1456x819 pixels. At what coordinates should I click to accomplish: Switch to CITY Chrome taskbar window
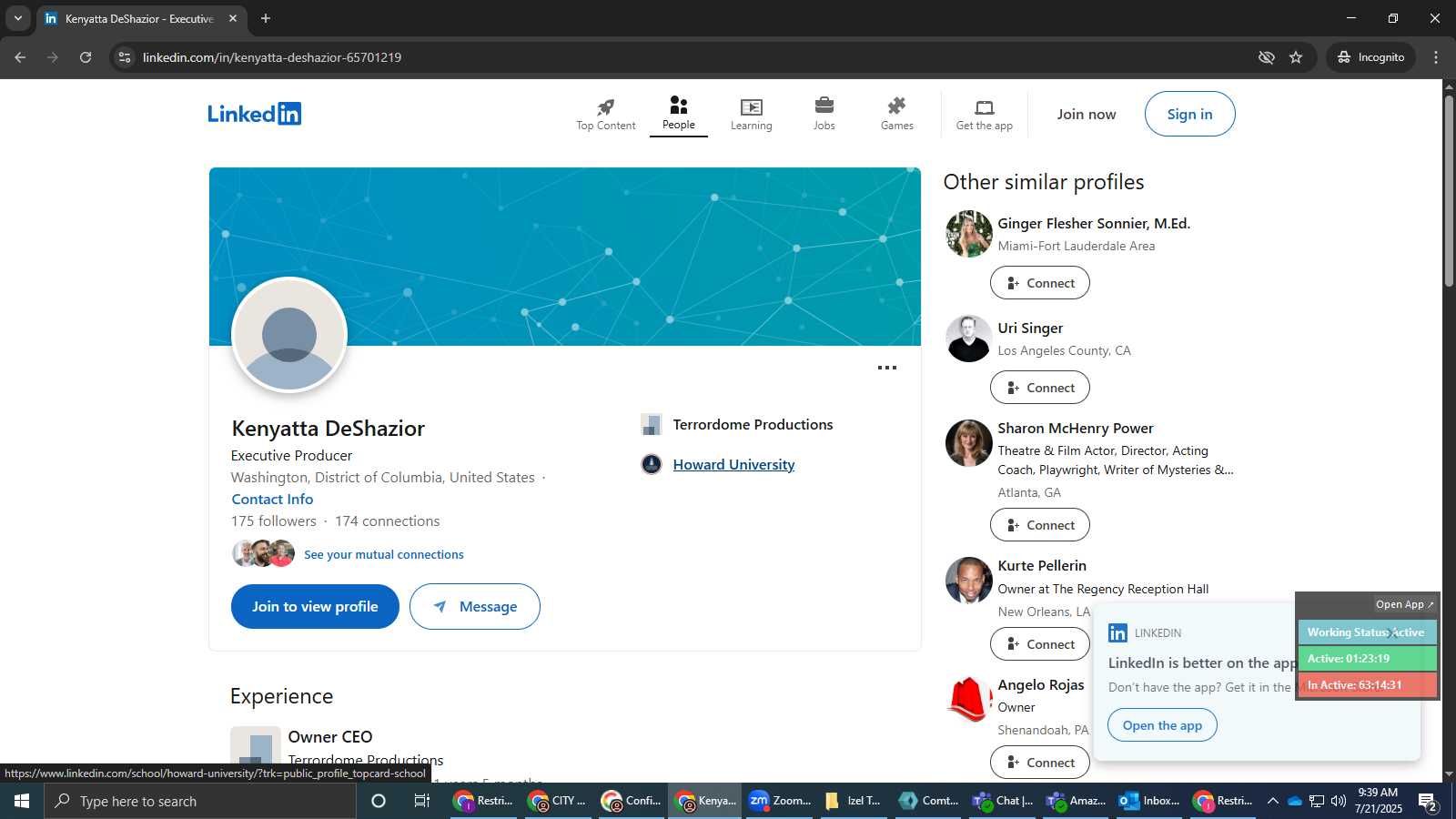[558, 801]
